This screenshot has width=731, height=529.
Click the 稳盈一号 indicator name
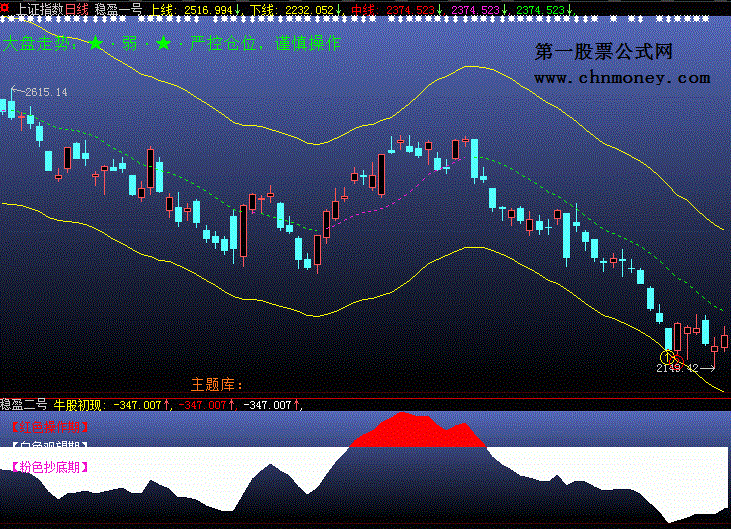click(118, 9)
